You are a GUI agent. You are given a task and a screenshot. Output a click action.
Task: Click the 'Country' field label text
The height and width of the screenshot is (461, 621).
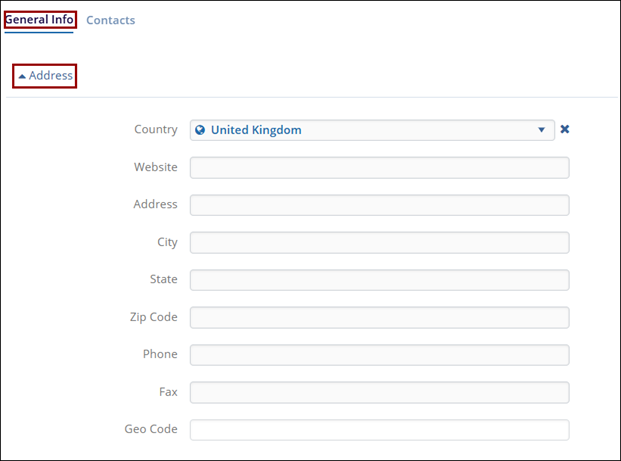(155, 130)
